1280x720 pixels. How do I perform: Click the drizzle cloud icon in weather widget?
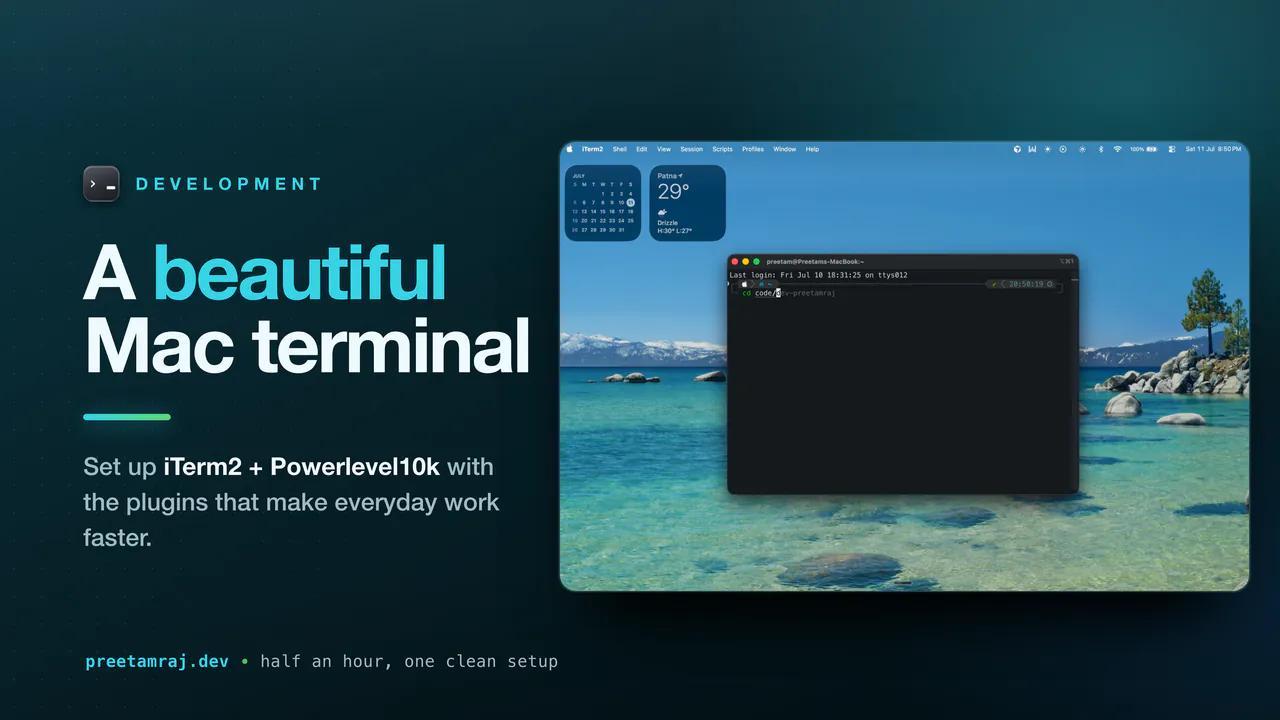click(x=662, y=213)
